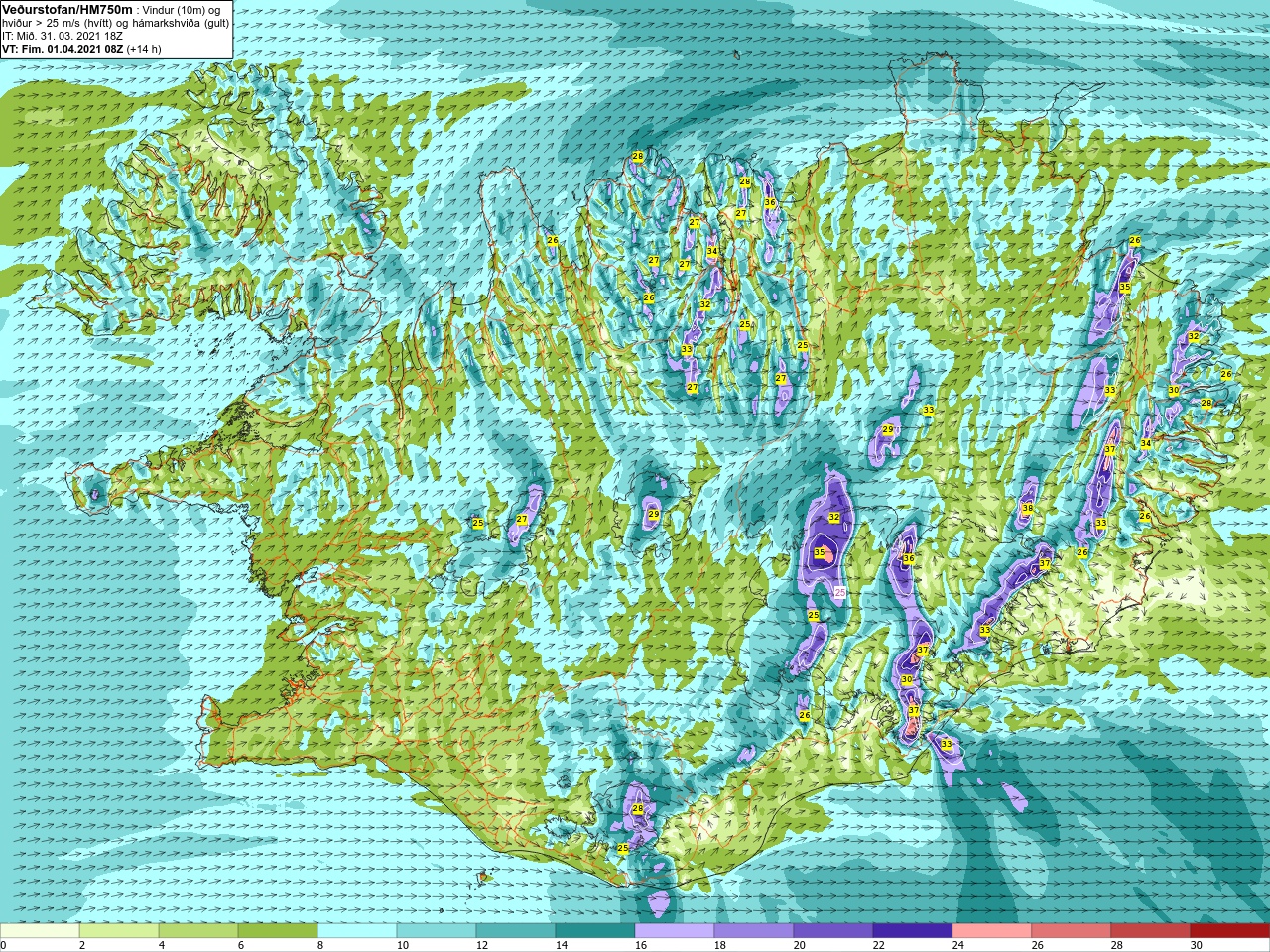Viewport: 1270px width, 952px height.
Task: Pick the red 28–30 m/s legend swatch
Action: (x=1151, y=931)
